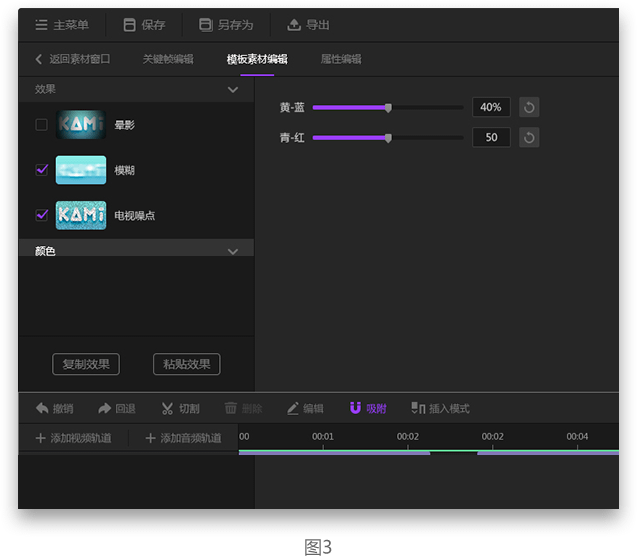This screenshot has width=637, height=556.
Task: Click the 保存 text label
Action: [154, 25]
